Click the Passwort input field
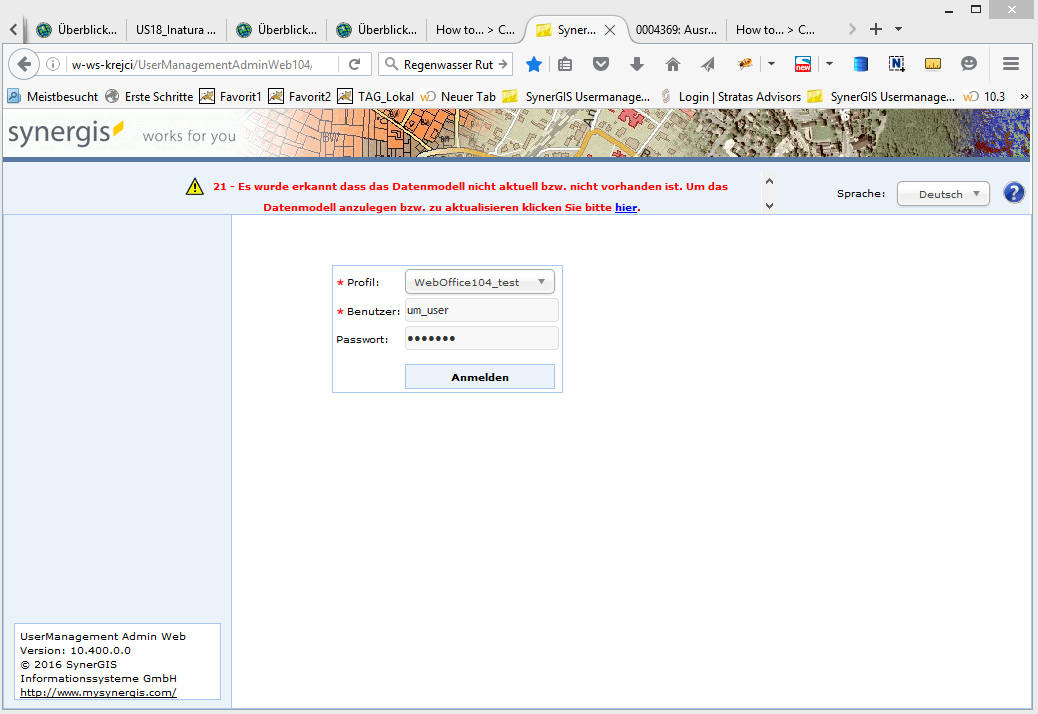 coord(481,339)
